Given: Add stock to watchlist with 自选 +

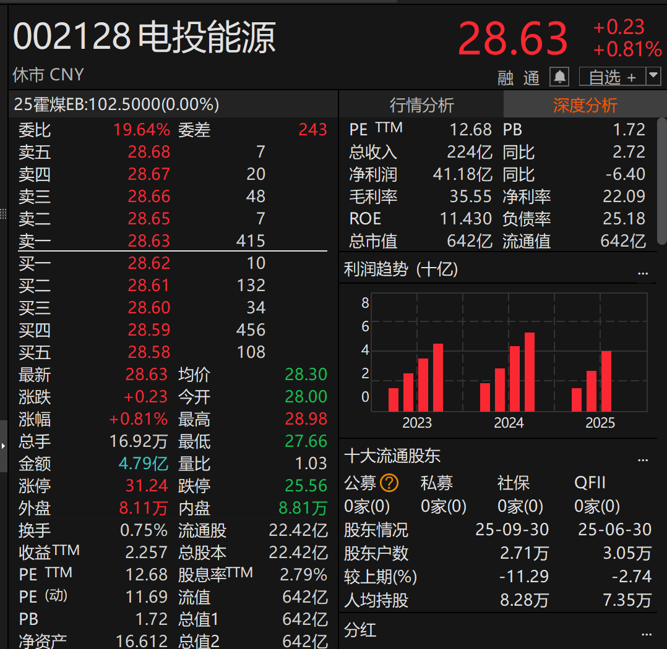Looking at the screenshot, I should point(611,77).
